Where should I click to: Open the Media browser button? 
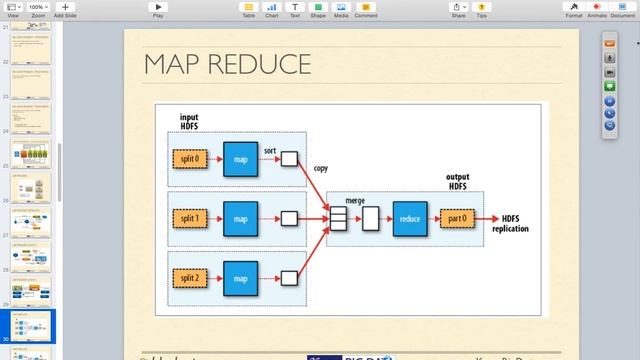click(341, 7)
